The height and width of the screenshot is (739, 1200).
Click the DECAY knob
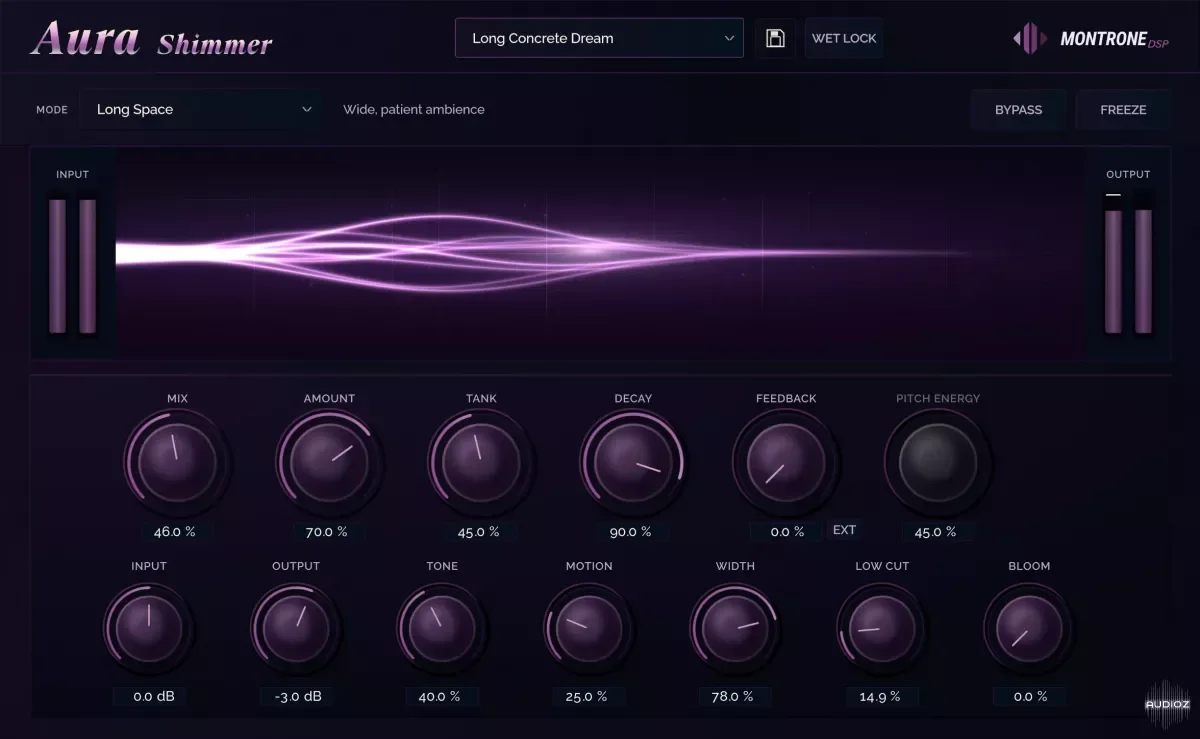[x=632, y=461]
